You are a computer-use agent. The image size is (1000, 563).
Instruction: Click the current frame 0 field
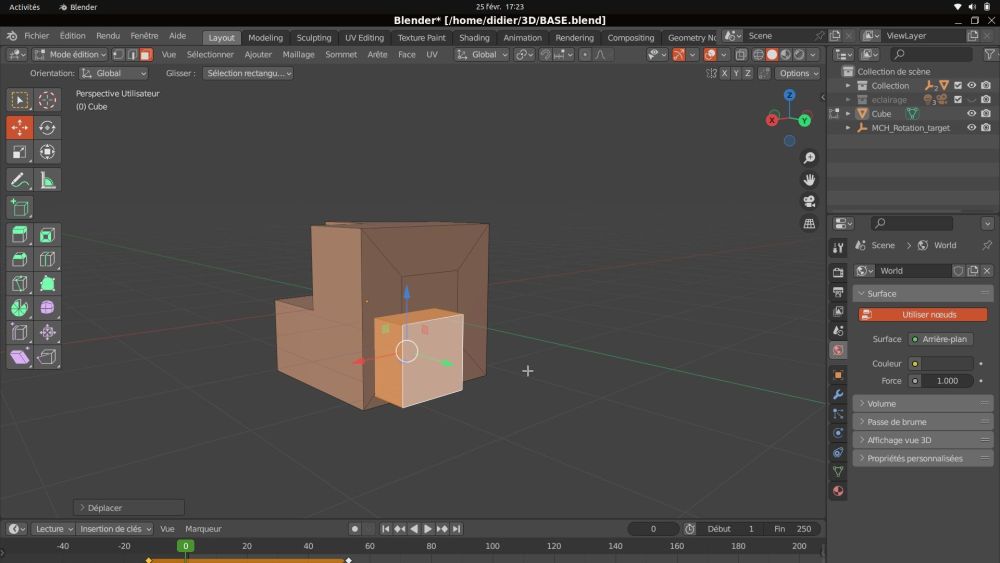(653, 529)
